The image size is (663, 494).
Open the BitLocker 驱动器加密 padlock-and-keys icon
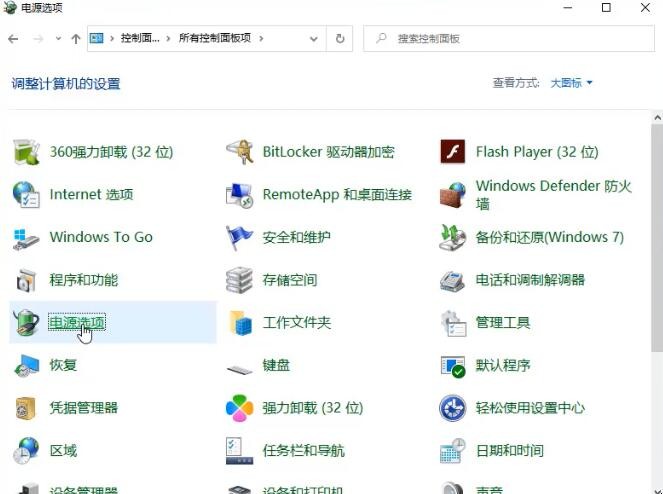[x=239, y=151]
